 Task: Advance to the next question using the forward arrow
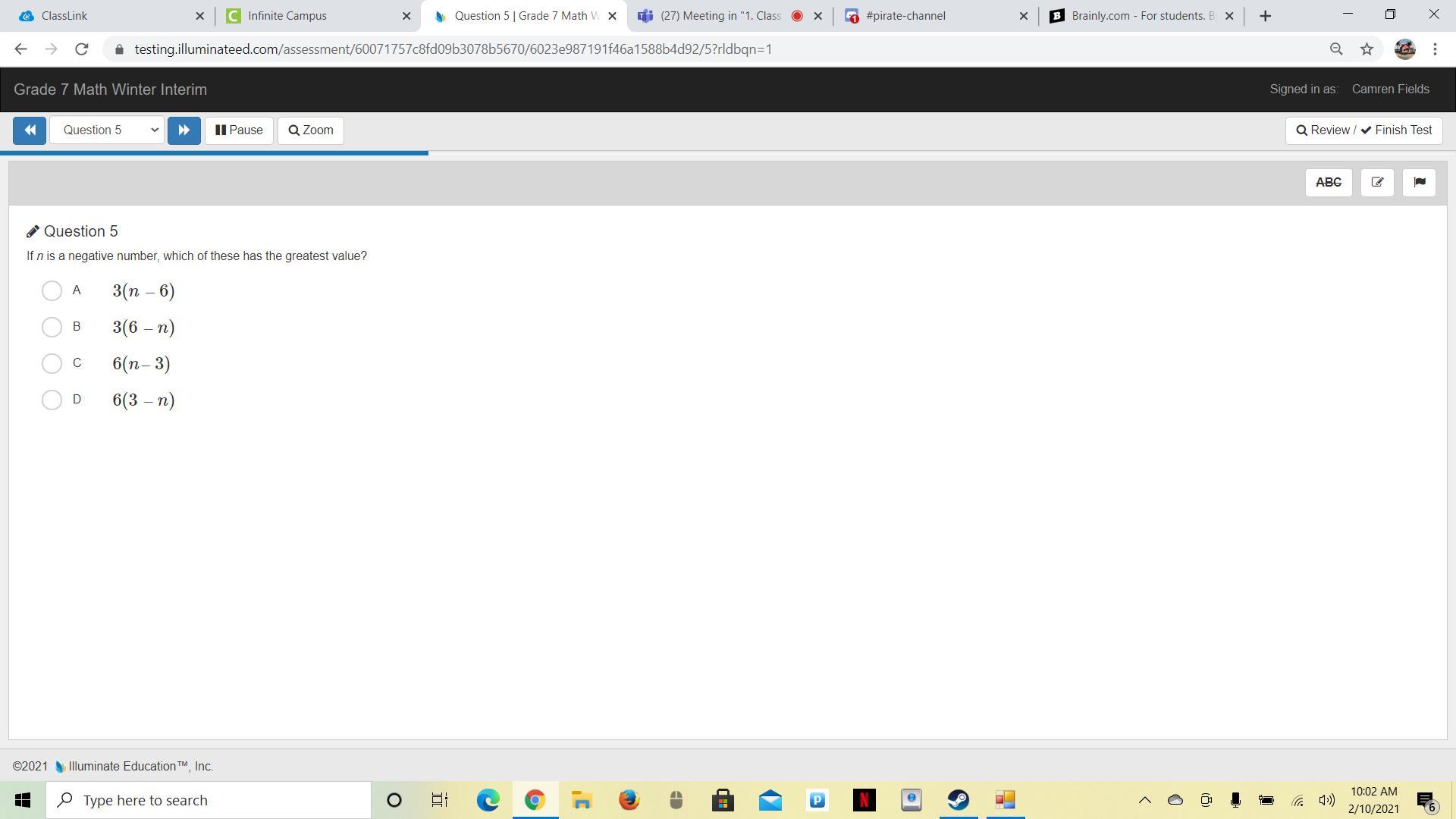tap(184, 130)
